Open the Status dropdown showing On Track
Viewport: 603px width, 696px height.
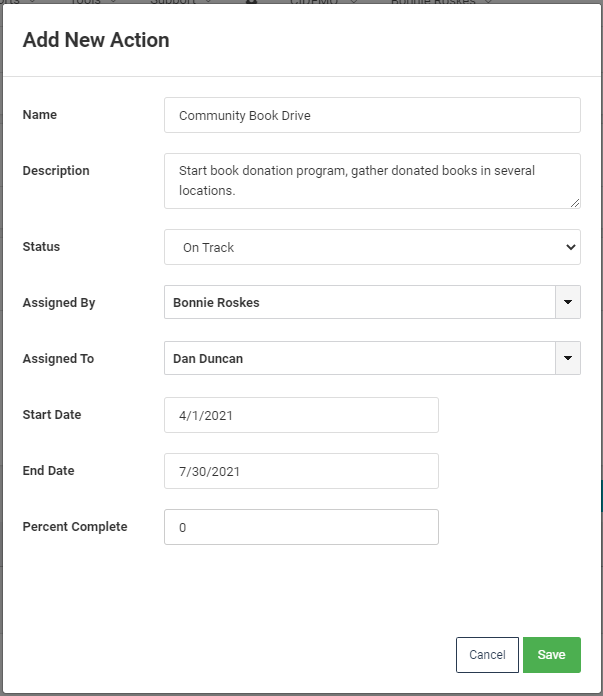(372, 247)
